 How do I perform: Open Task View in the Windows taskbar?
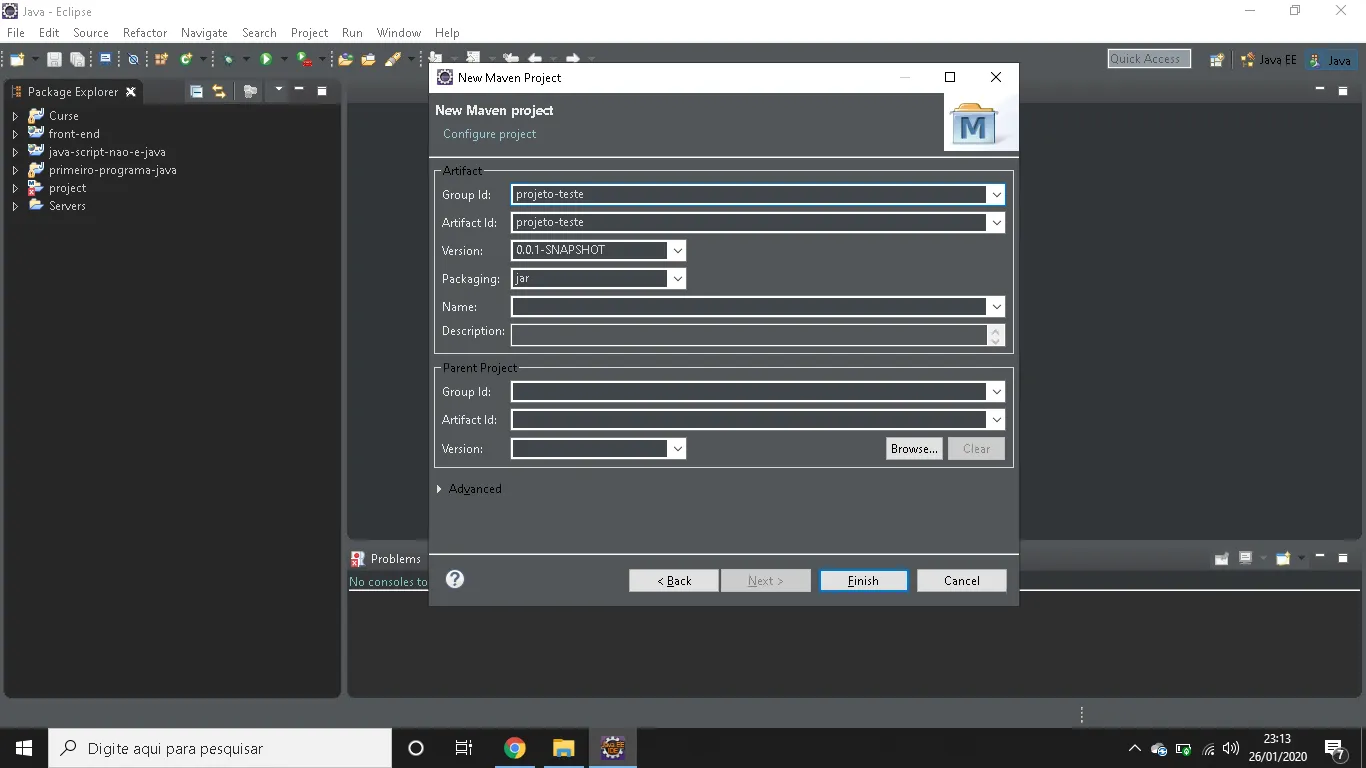[464, 748]
